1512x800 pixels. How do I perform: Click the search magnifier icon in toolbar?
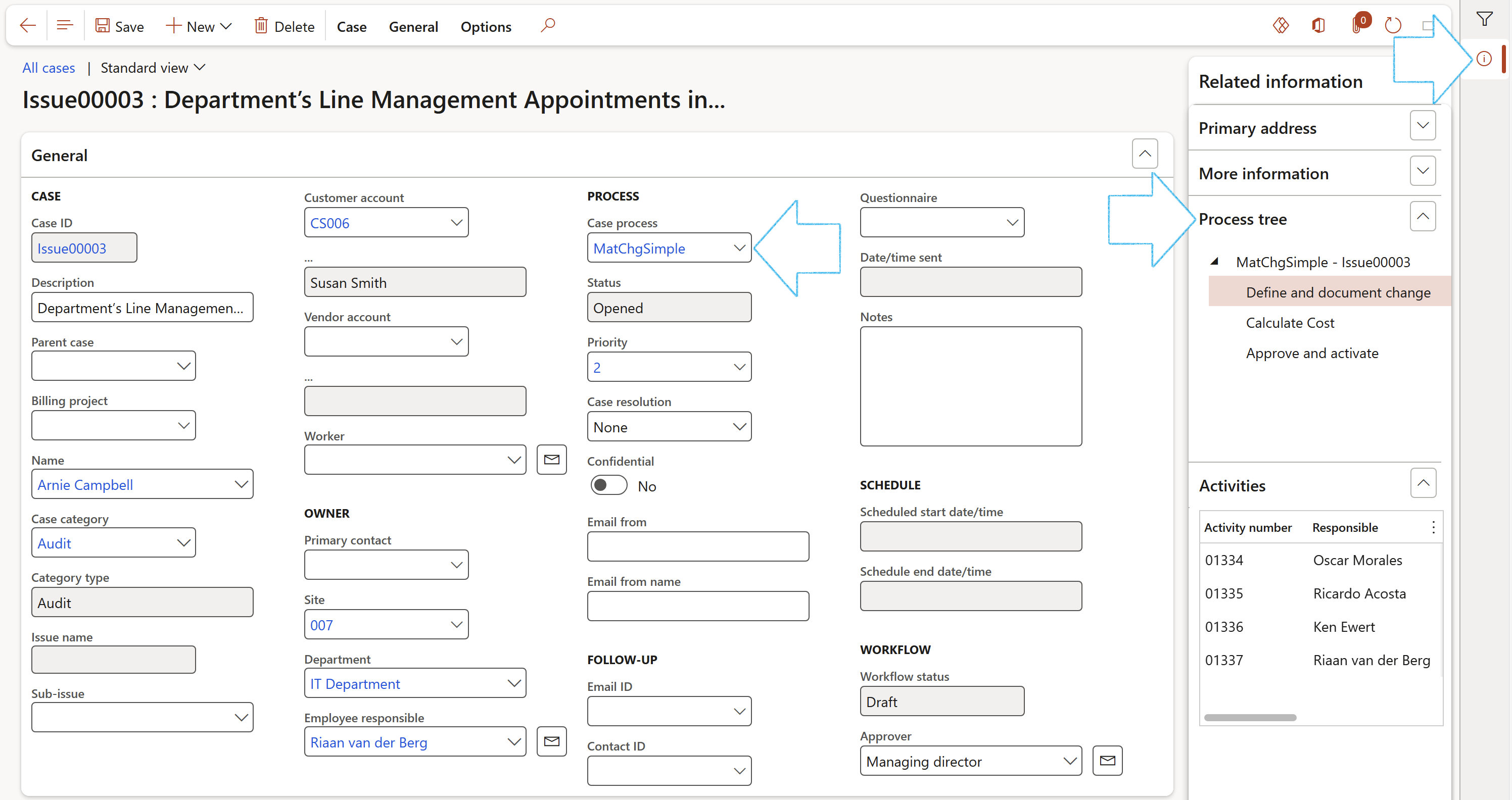click(548, 26)
